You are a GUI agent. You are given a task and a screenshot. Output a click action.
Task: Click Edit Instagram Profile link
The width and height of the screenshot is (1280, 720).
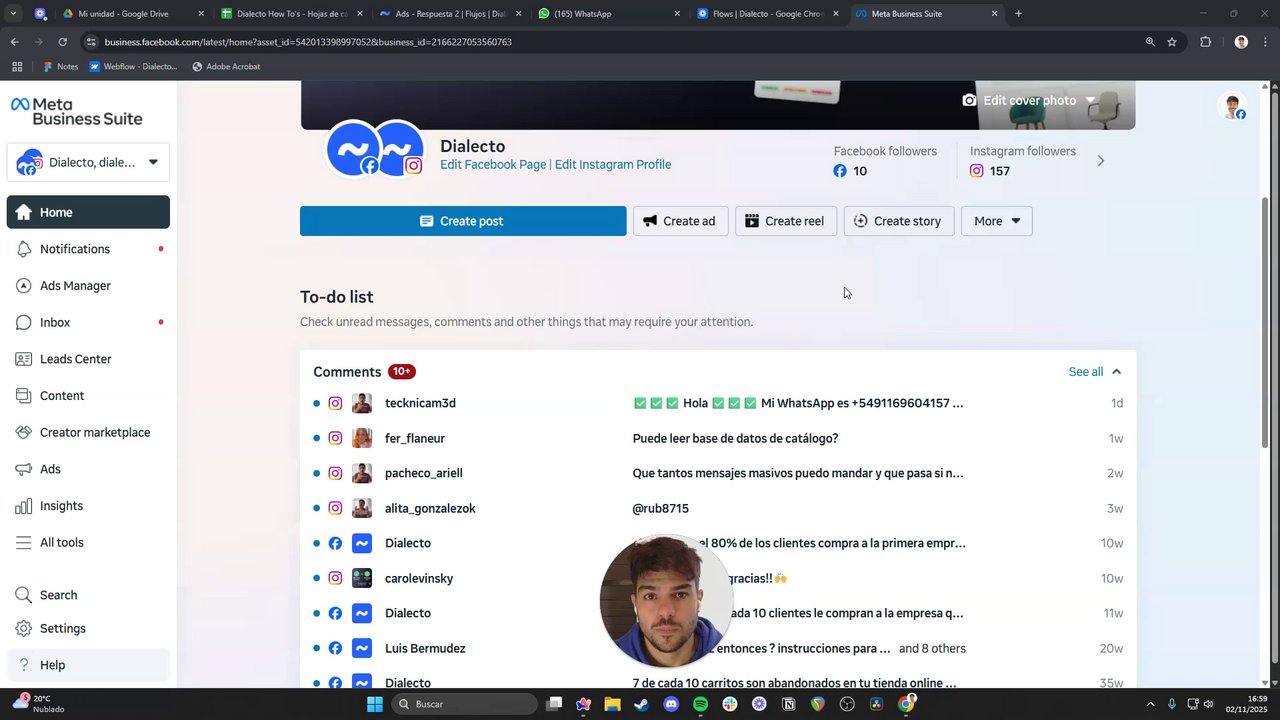(x=613, y=164)
